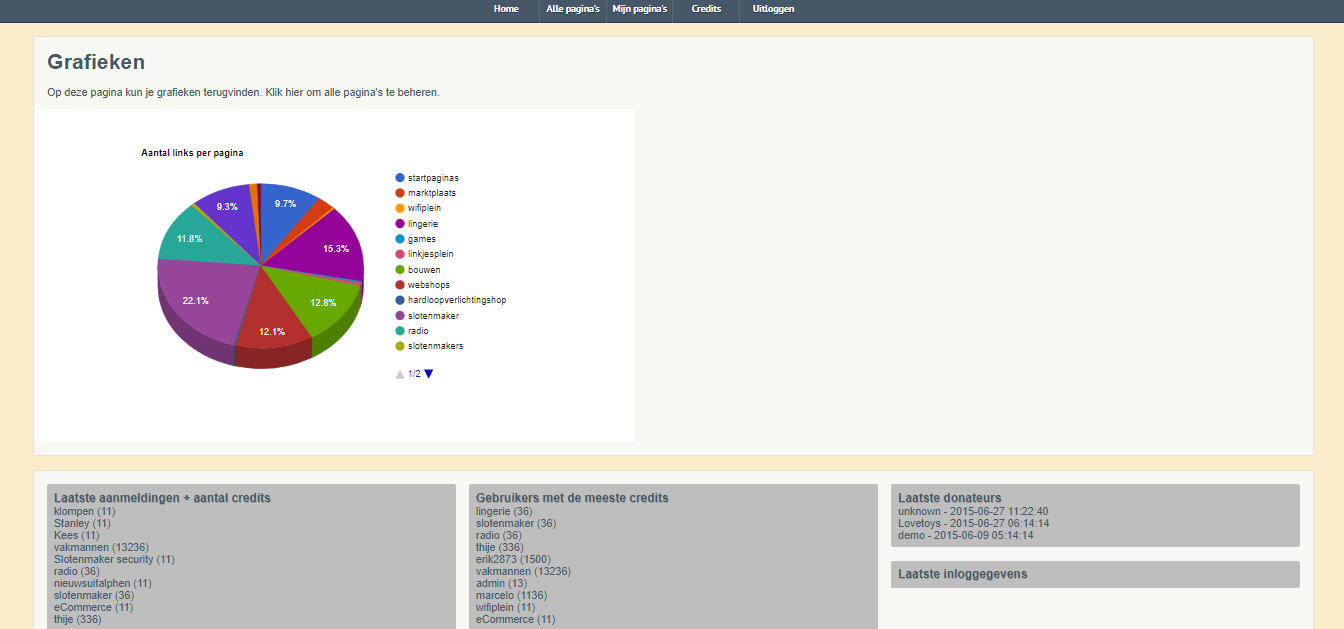Click the marktplaats legend color dot
Viewport: 1344px width, 629px height.
pyautogui.click(x=400, y=193)
